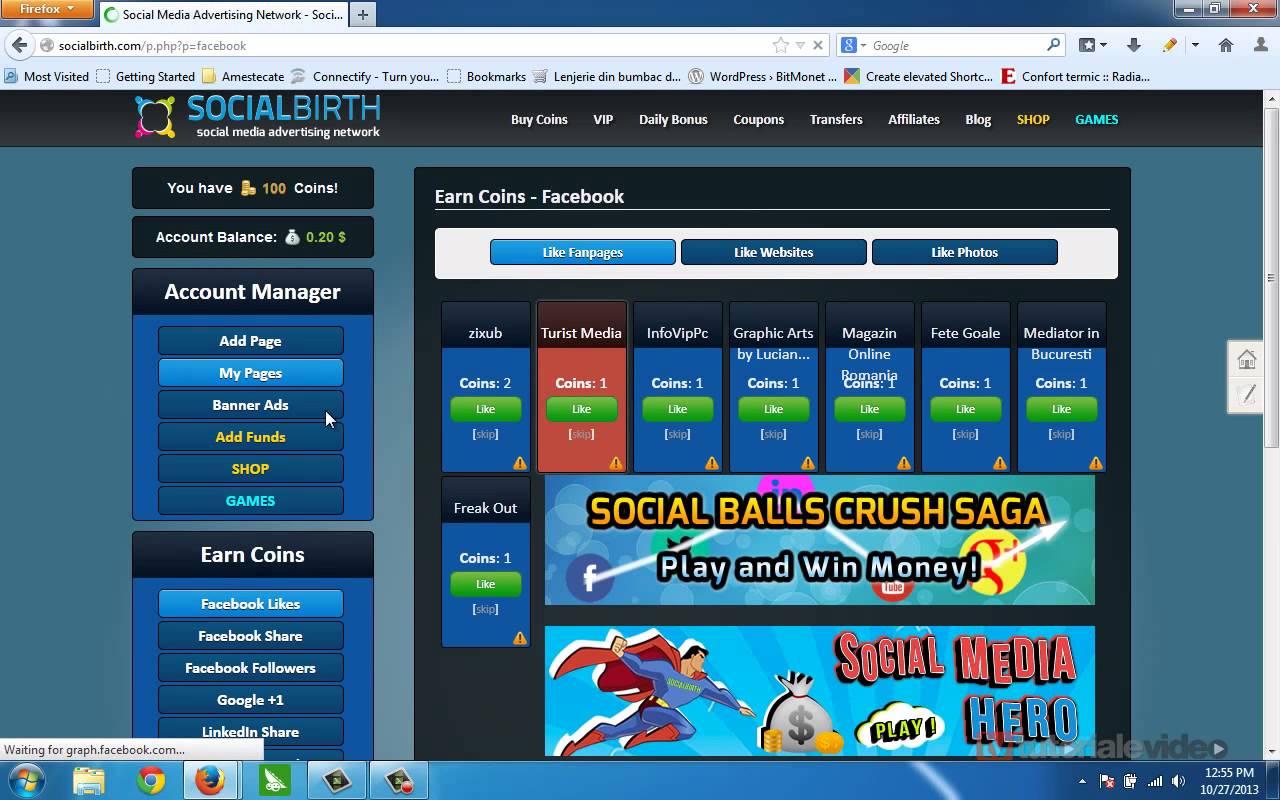The height and width of the screenshot is (800, 1280).
Task: Open the Affiliates menu item
Action: 914,119
